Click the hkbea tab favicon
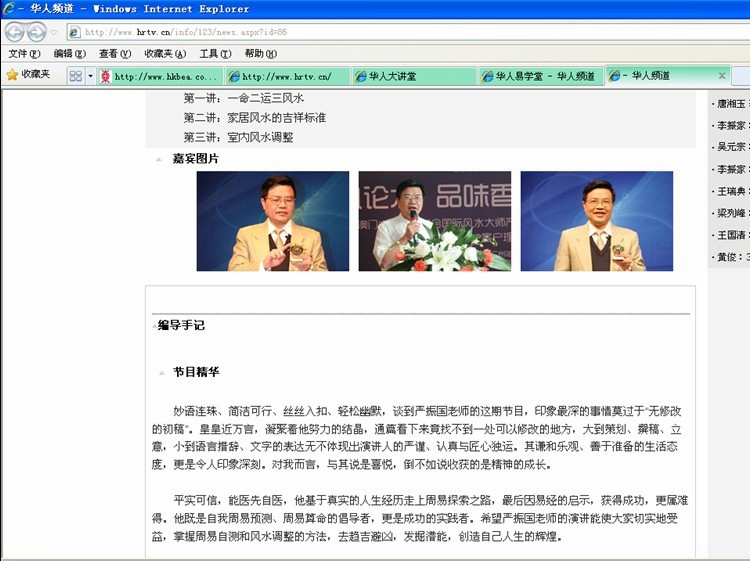 106,76
